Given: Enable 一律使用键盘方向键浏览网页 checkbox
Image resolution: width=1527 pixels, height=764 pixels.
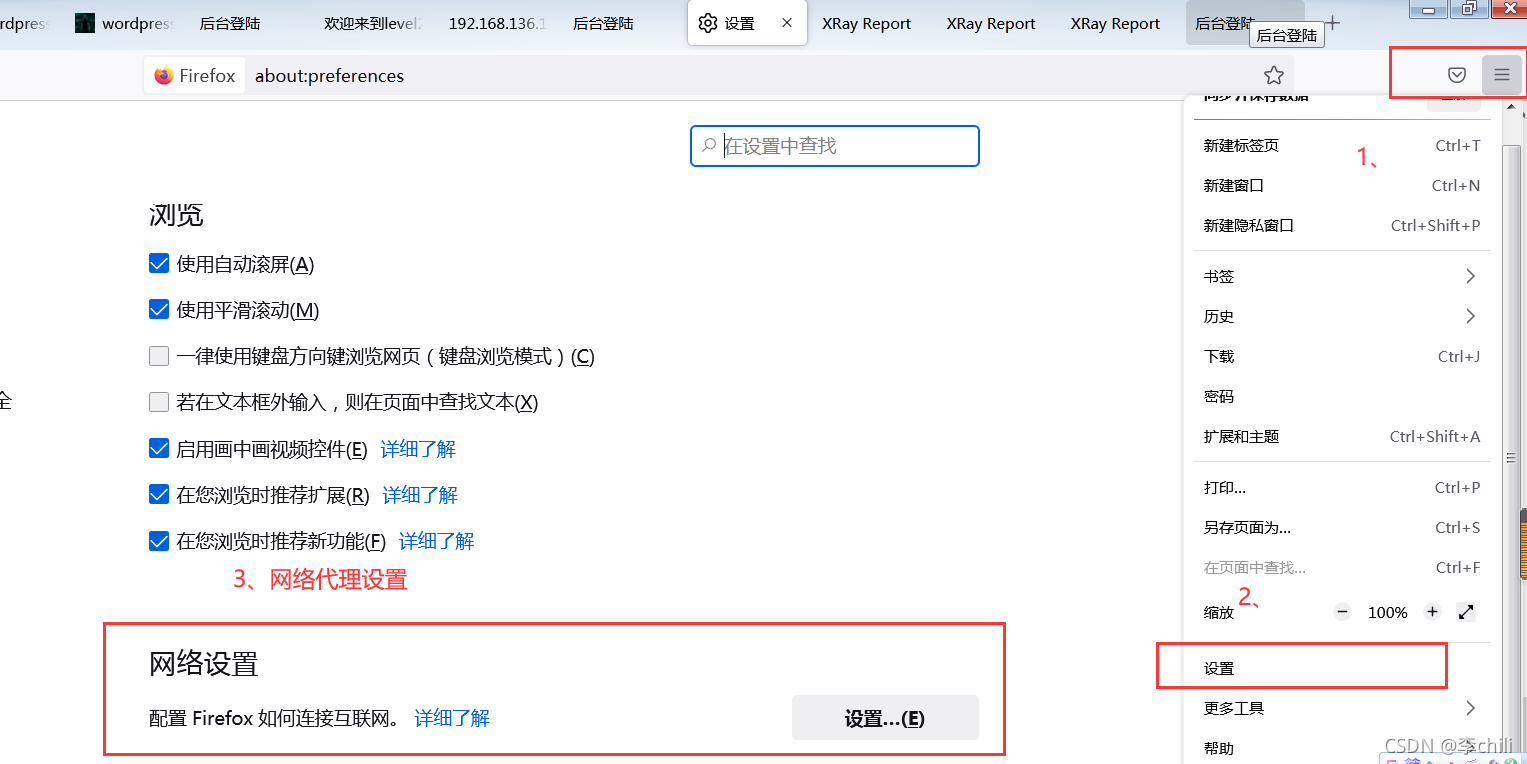Looking at the screenshot, I should pyautogui.click(x=158, y=356).
